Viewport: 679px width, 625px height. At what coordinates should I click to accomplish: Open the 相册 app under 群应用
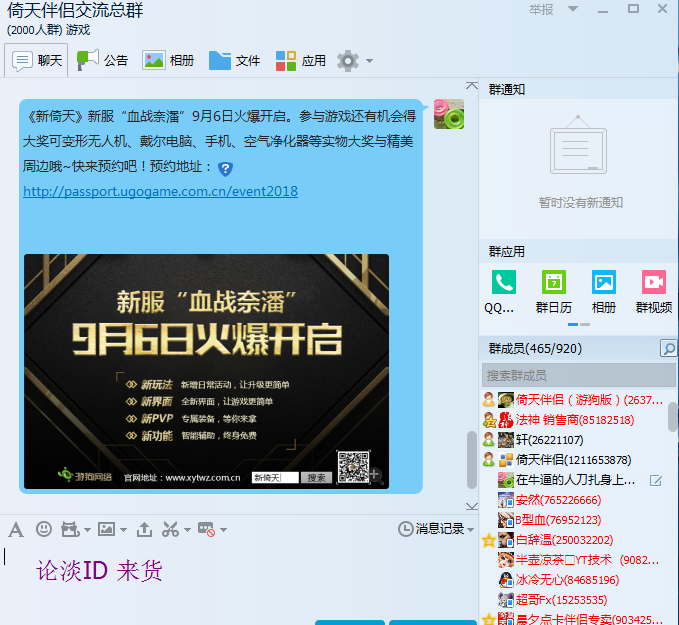coord(604,282)
